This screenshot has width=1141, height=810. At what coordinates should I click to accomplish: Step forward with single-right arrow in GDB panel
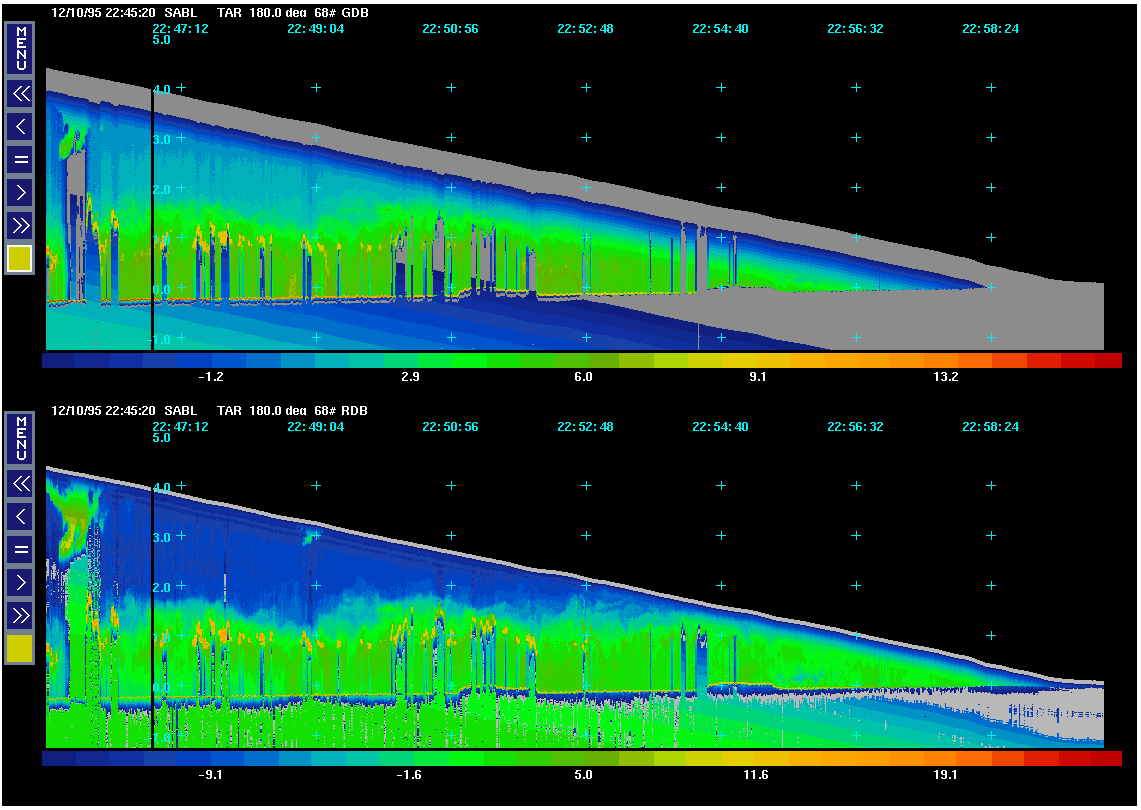click(20, 191)
